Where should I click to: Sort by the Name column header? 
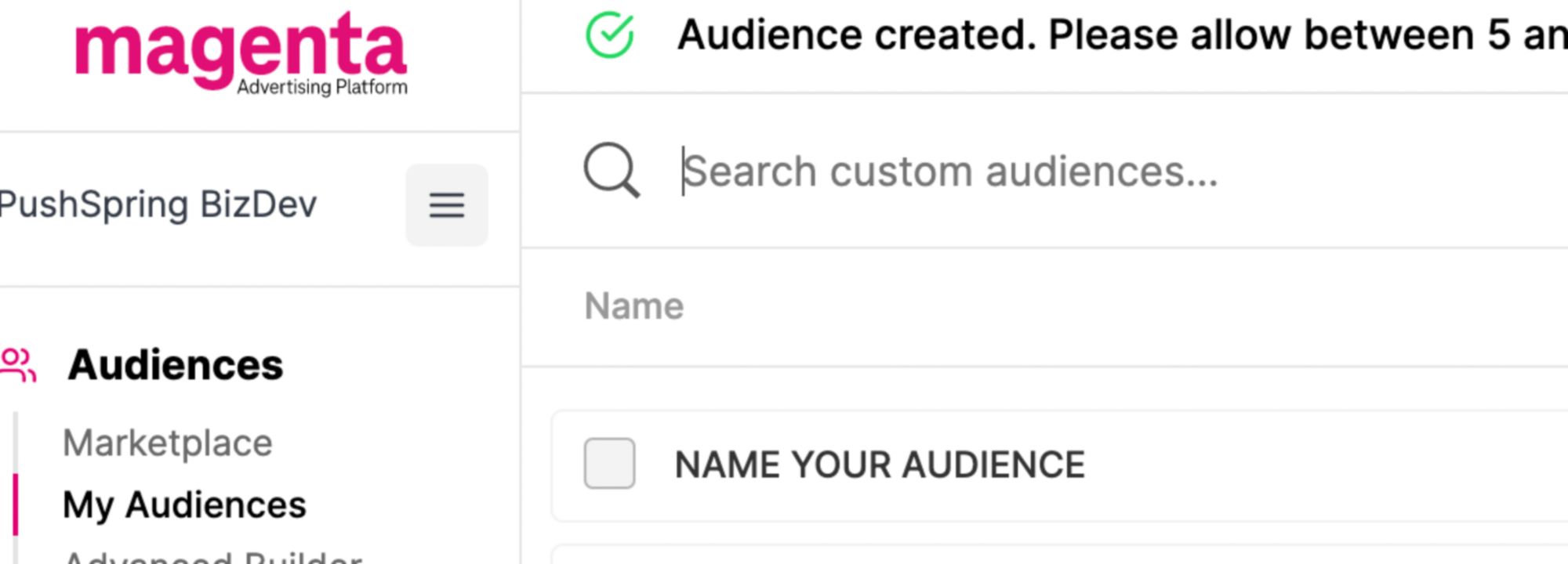pyautogui.click(x=633, y=306)
